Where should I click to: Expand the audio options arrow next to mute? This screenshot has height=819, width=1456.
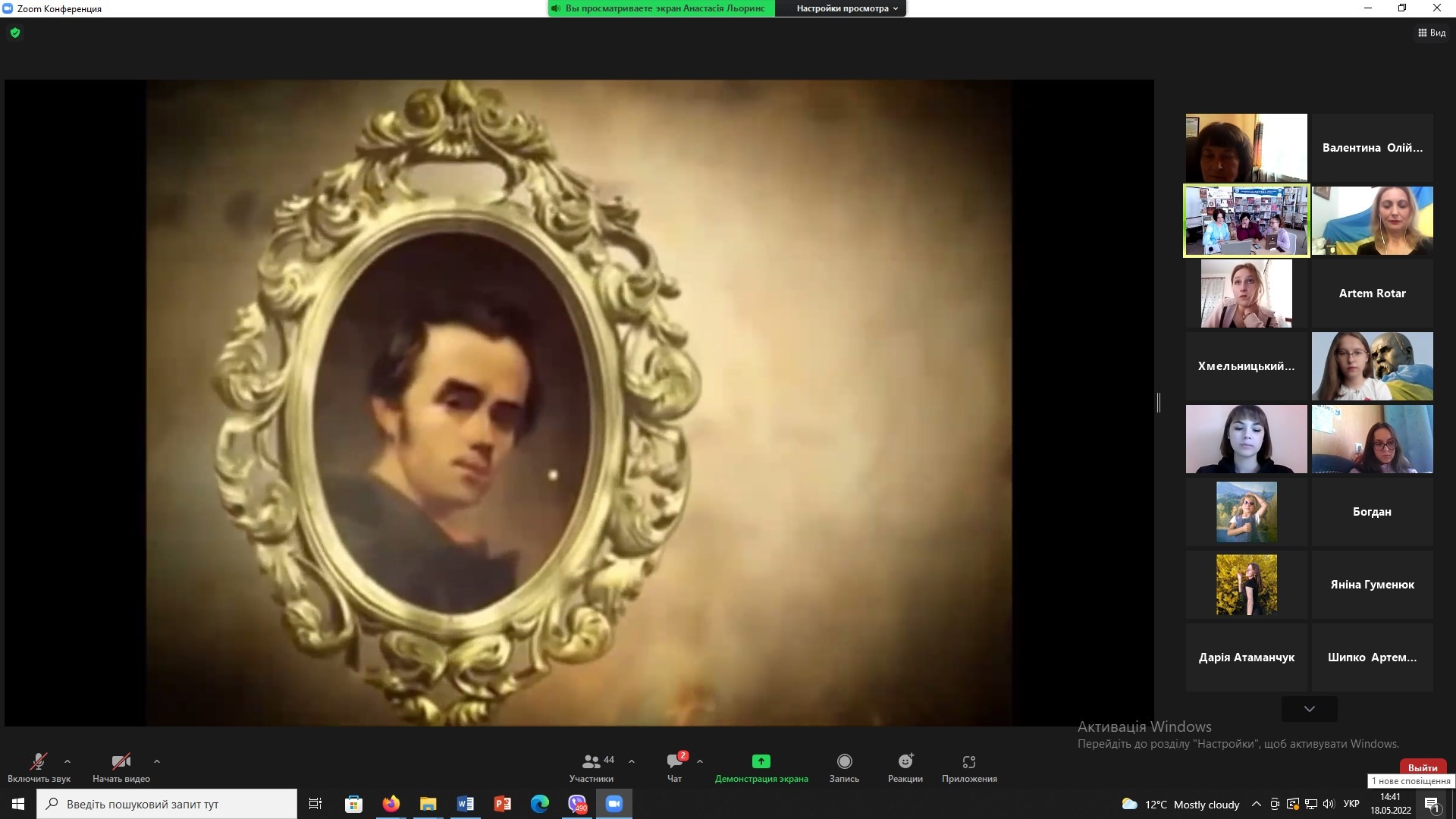click(67, 761)
